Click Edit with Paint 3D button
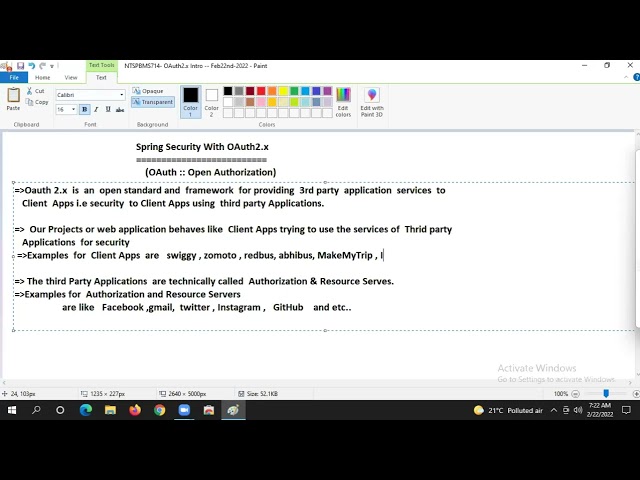The width and height of the screenshot is (640, 480). coord(372,102)
